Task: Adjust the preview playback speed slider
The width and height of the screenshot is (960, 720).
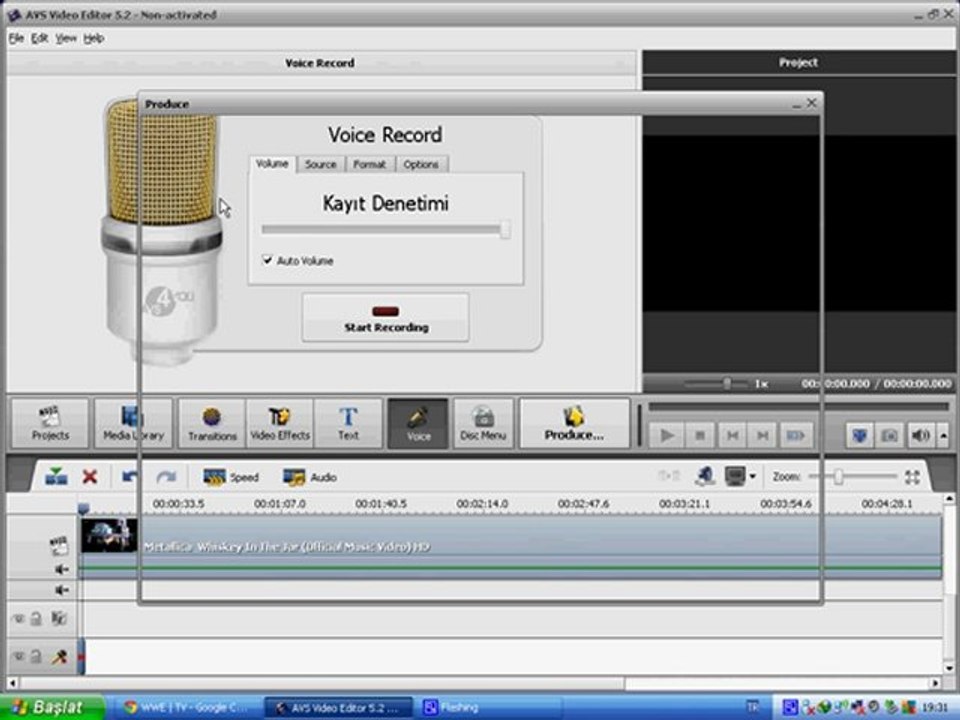Action: pyautogui.click(x=716, y=384)
